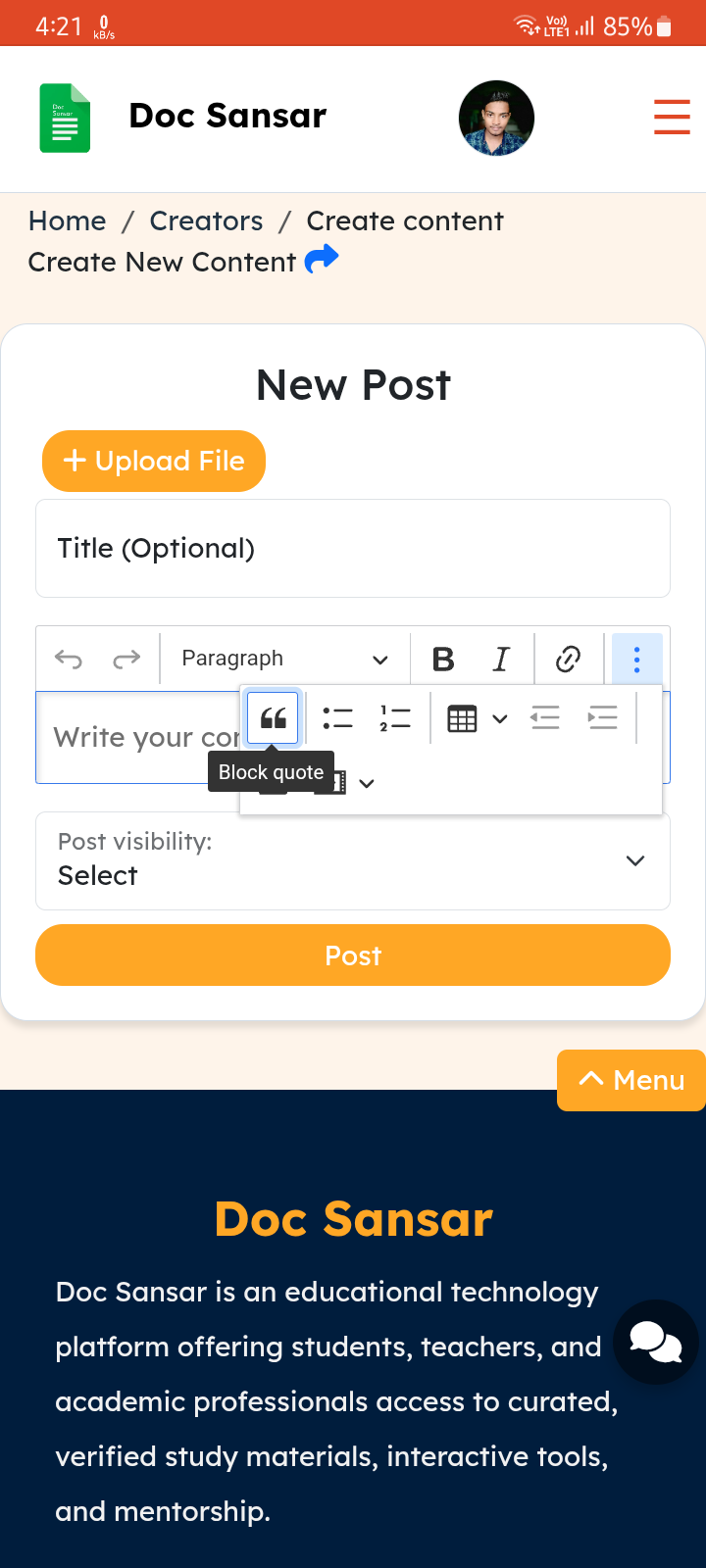Insert a table using the table icon

(462, 718)
